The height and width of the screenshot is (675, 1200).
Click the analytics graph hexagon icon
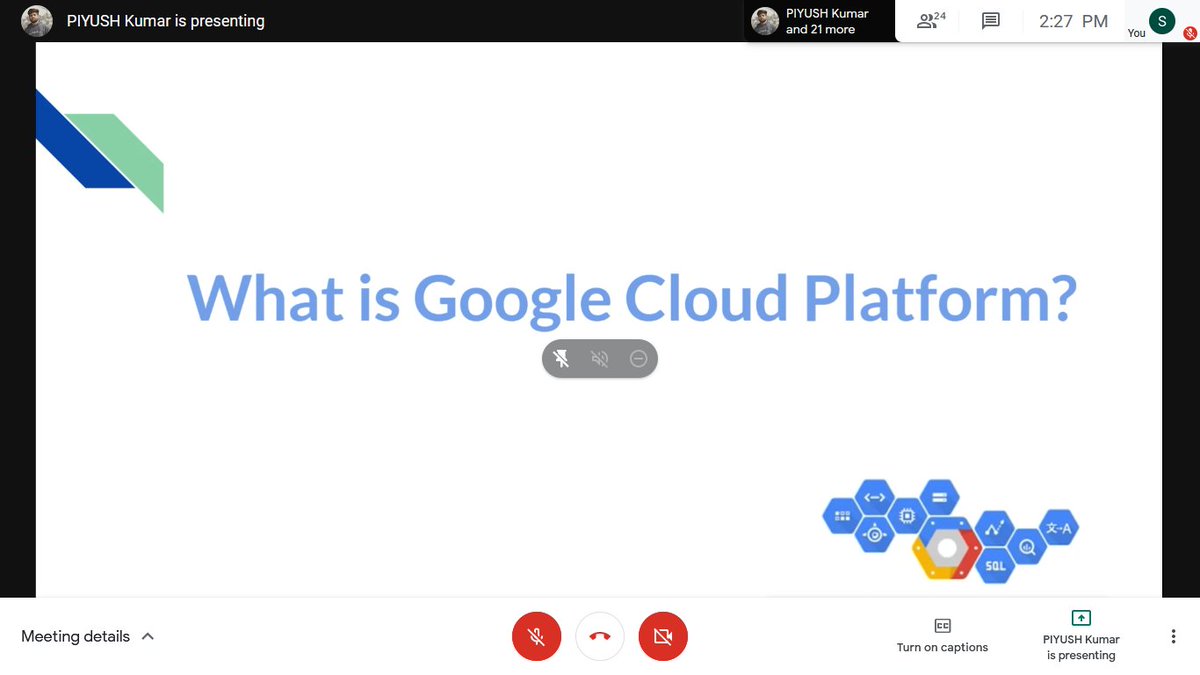[x=995, y=528]
